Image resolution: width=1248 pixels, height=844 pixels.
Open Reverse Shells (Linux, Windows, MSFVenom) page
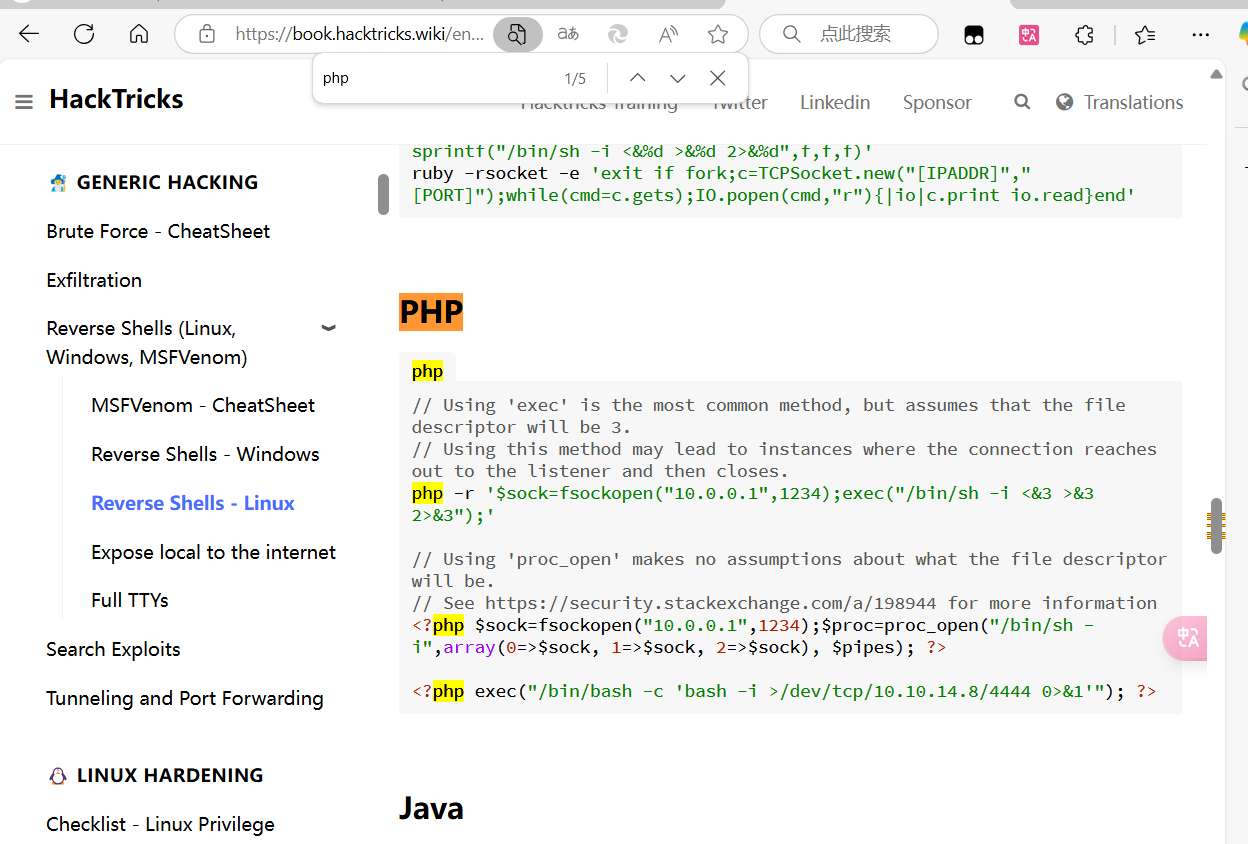[147, 343]
